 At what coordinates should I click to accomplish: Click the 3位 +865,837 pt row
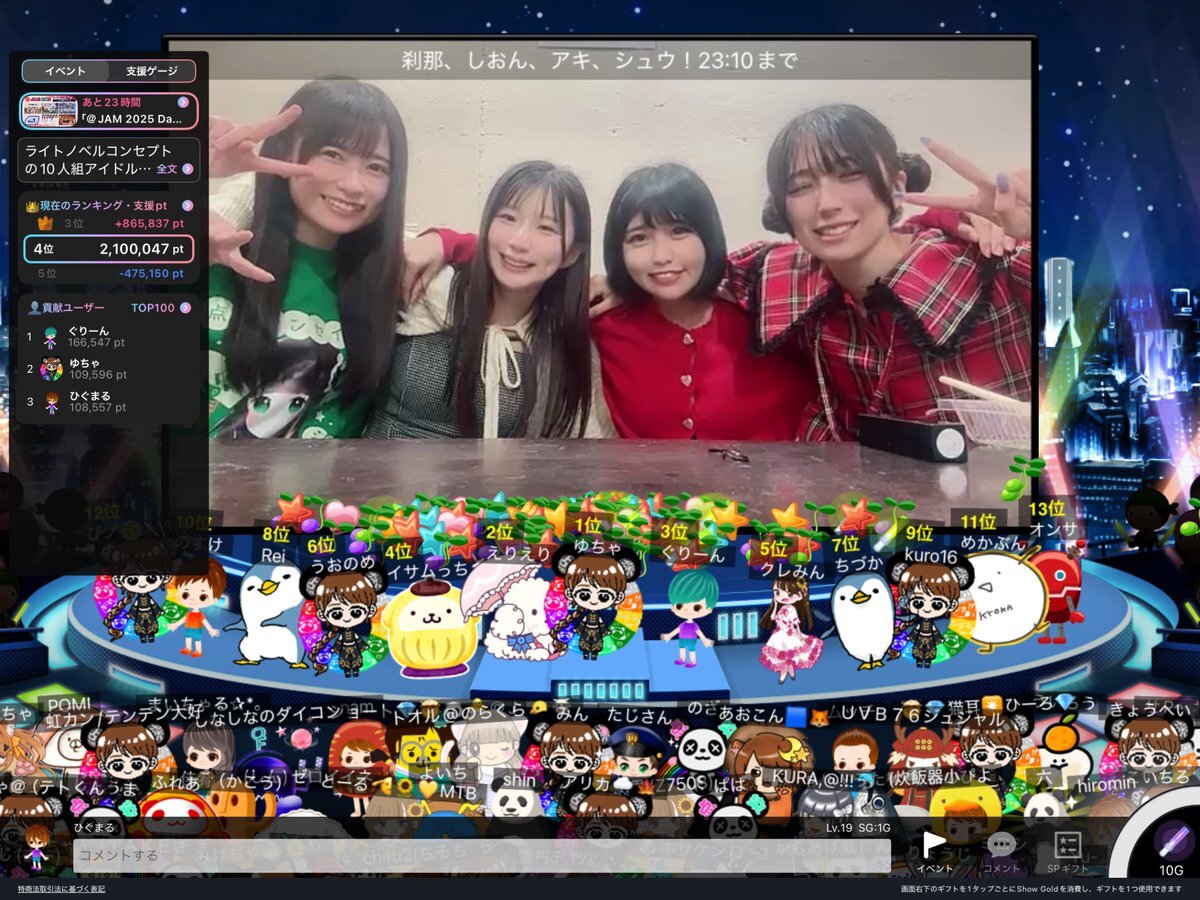110,224
